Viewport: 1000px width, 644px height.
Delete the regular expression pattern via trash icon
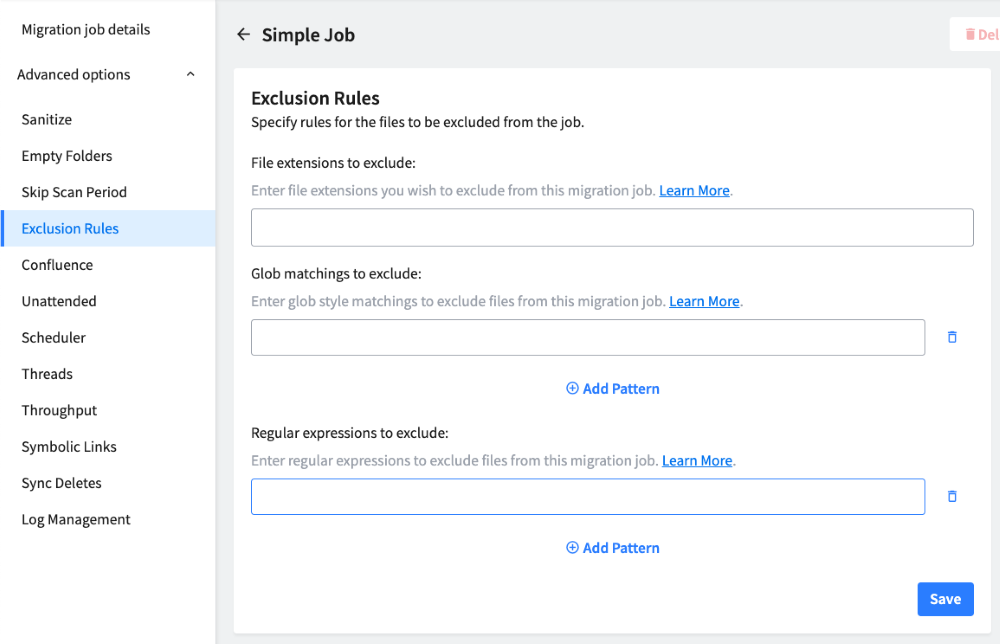coord(951,496)
